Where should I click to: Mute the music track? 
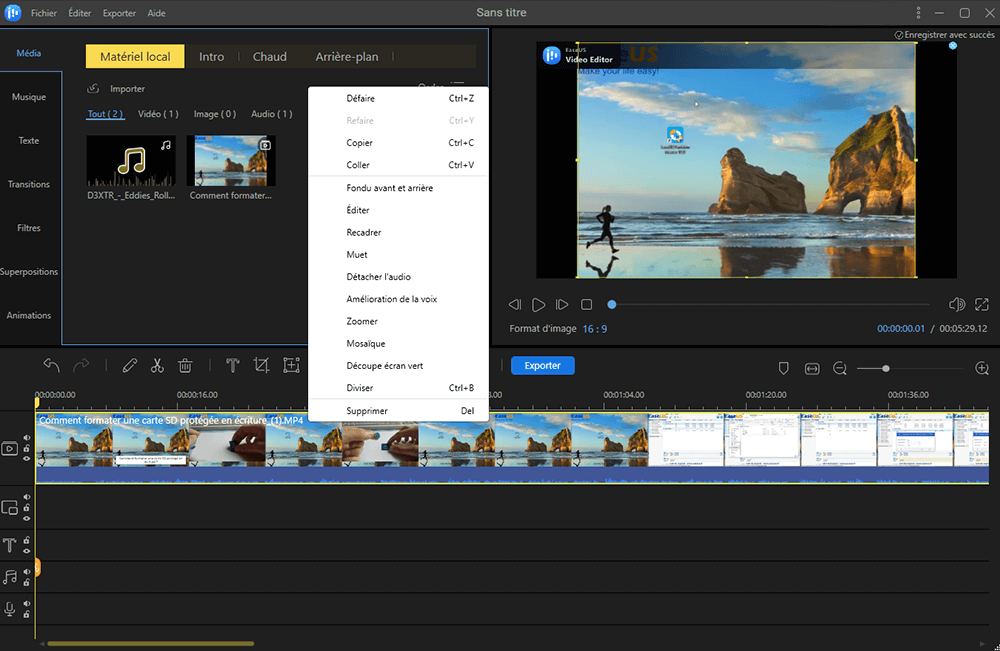[27, 572]
